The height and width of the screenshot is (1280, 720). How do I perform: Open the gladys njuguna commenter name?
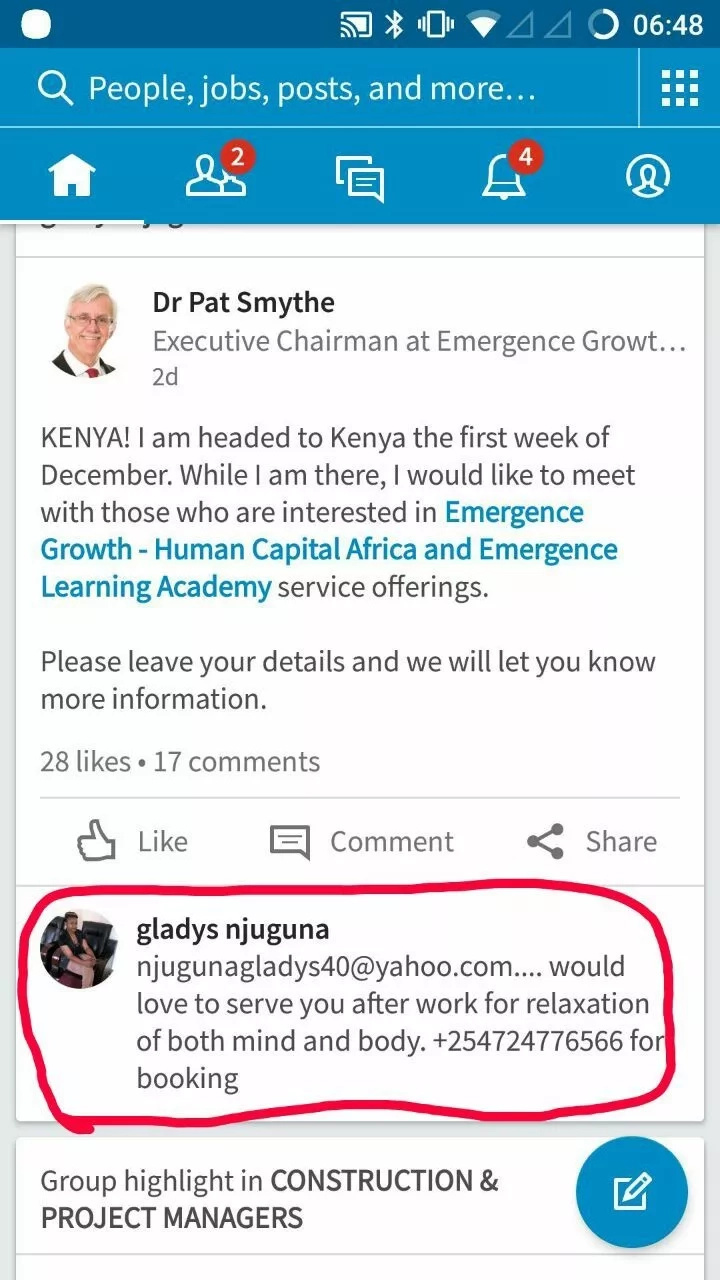[232, 929]
